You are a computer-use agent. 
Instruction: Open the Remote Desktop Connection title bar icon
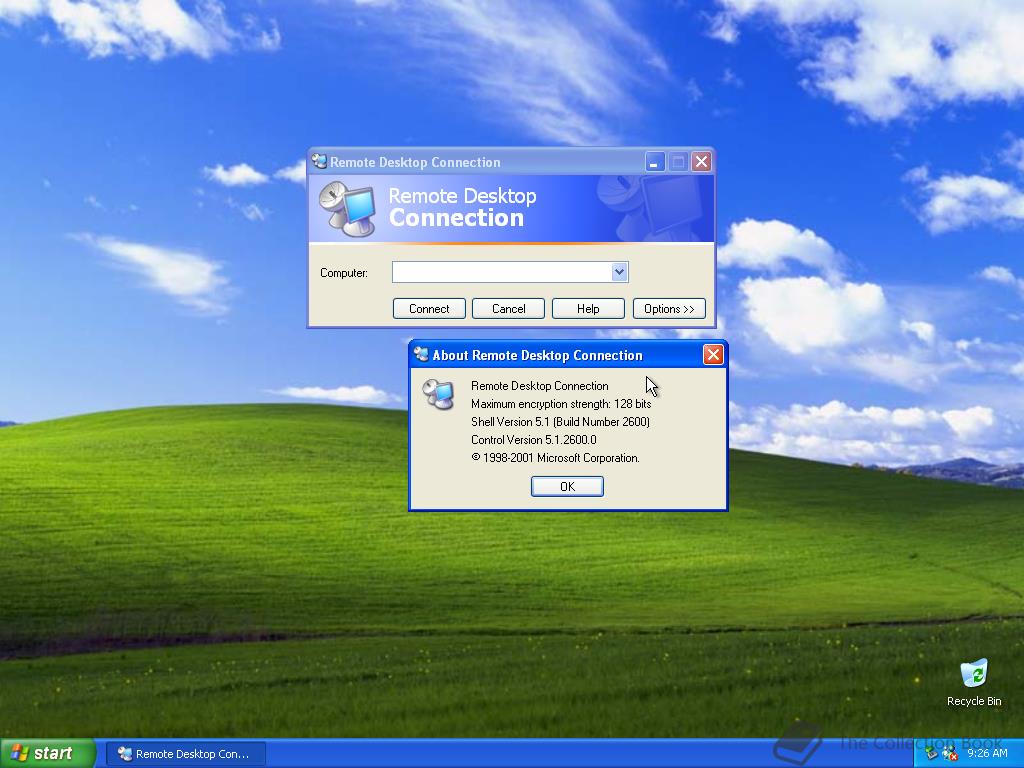[x=319, y=161]
